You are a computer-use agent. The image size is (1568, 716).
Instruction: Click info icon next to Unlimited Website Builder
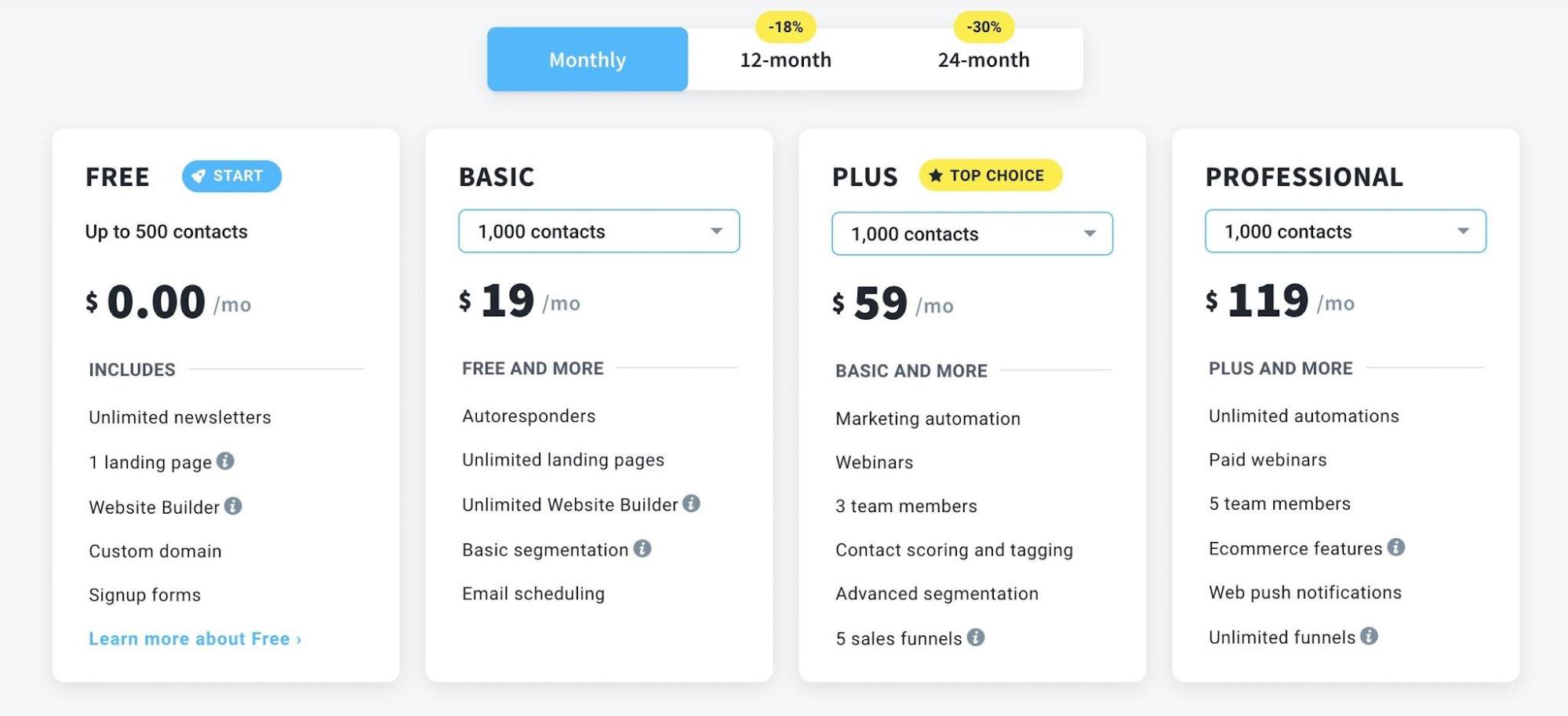point(691,503)
